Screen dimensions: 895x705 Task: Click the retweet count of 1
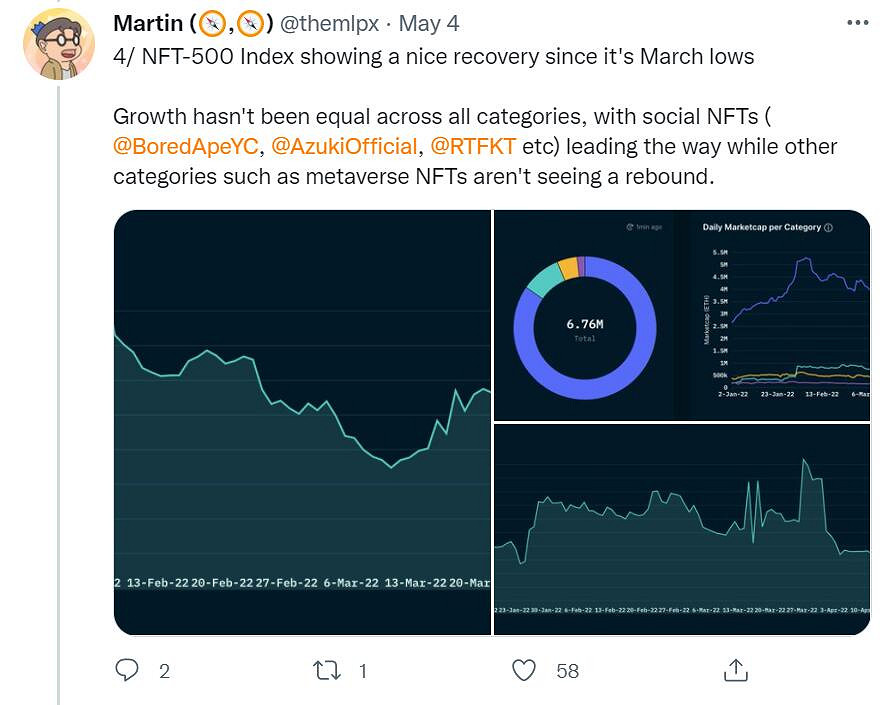coord(362,671)
